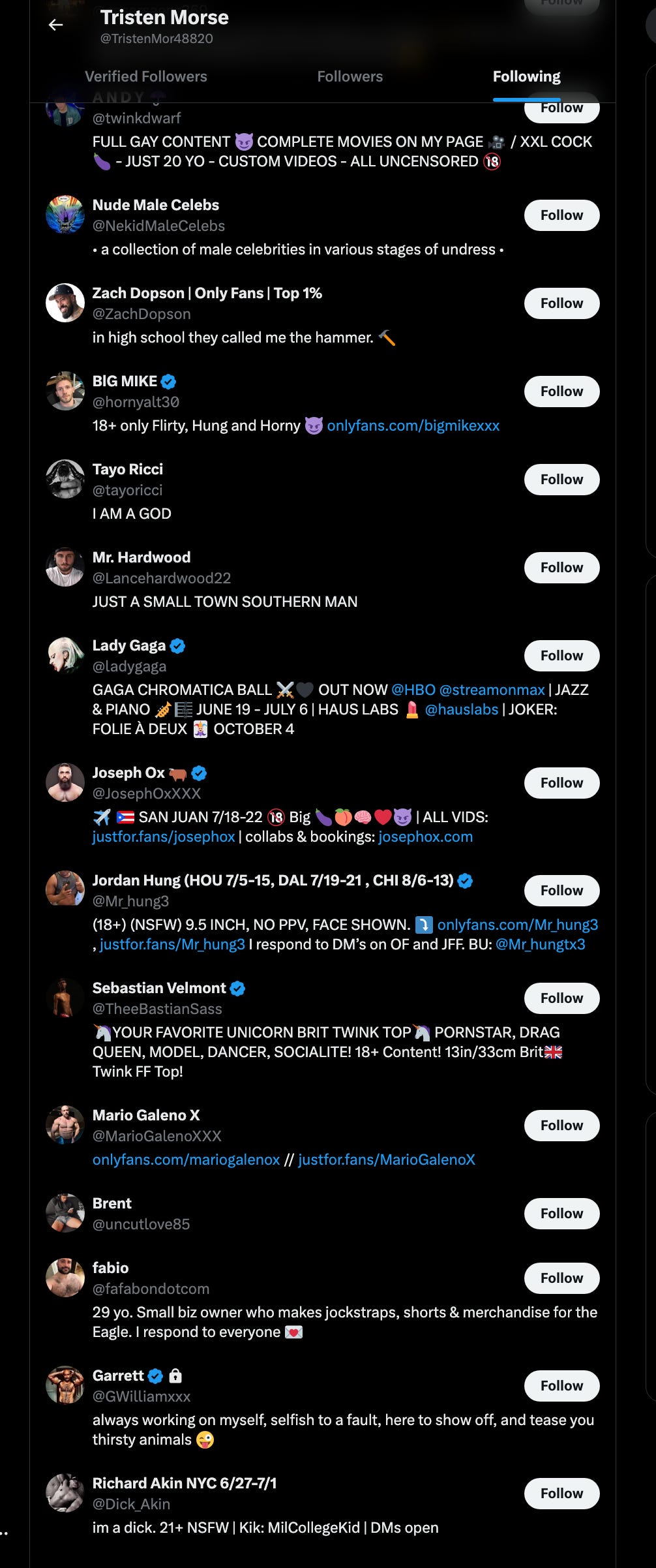Image resolution: width=656 pixels, height=1568 pixels.
Task: Switch to the Verified Followers tab
Action: coord(146,76)
